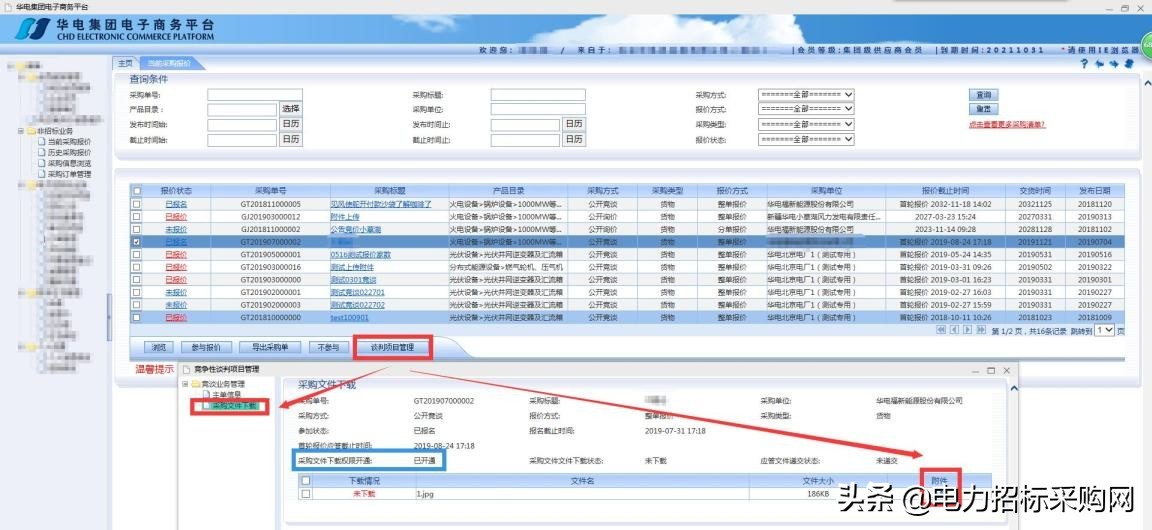
Task: Open the 报价状态 dropdown
Action: 806,139
